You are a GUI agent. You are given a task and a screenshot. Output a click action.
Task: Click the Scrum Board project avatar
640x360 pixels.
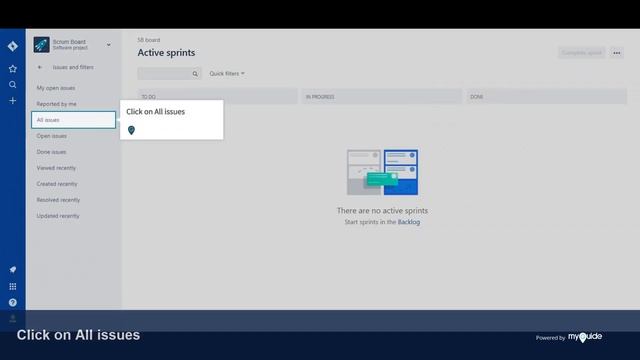[41, 44]
